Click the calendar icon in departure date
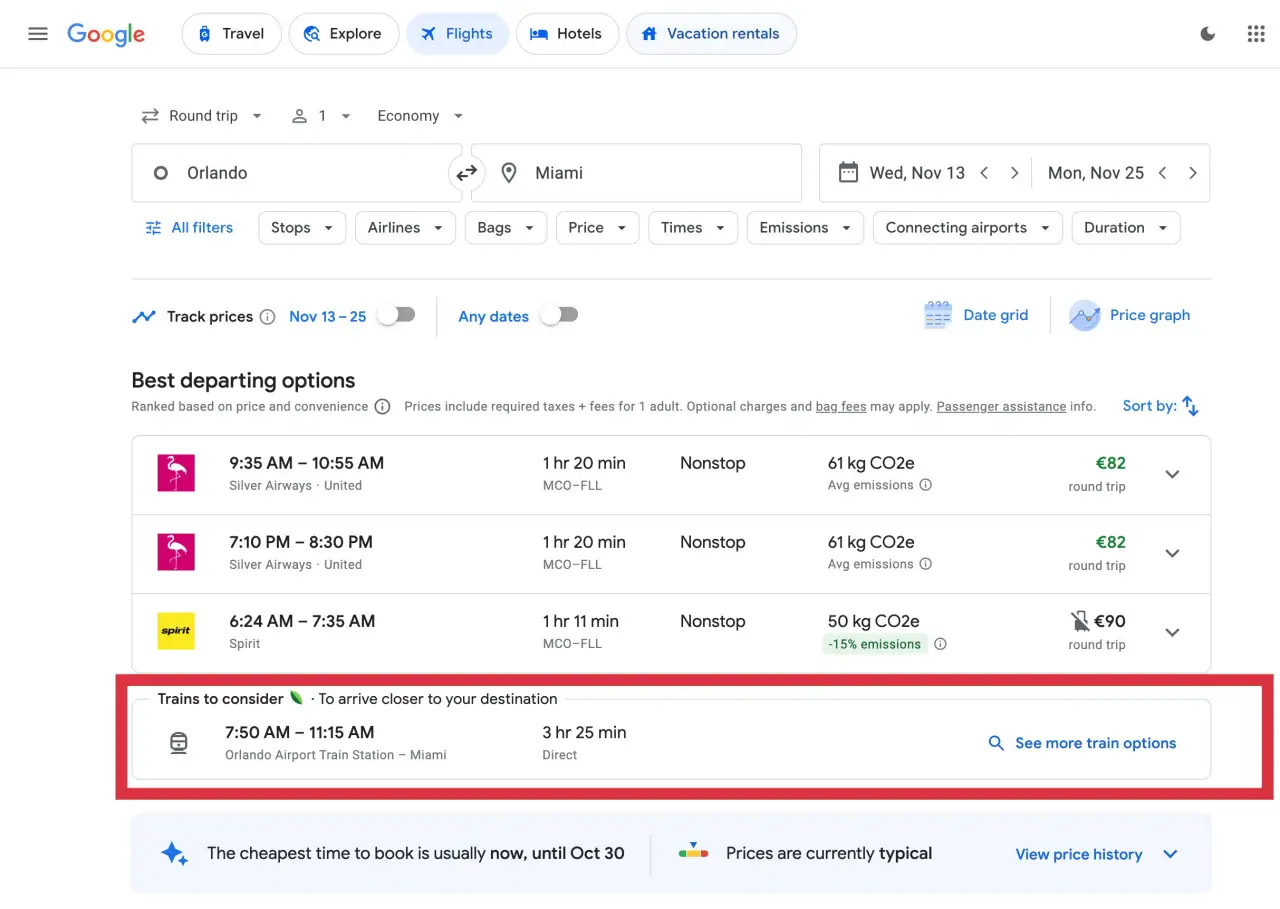 click(848, 172)
